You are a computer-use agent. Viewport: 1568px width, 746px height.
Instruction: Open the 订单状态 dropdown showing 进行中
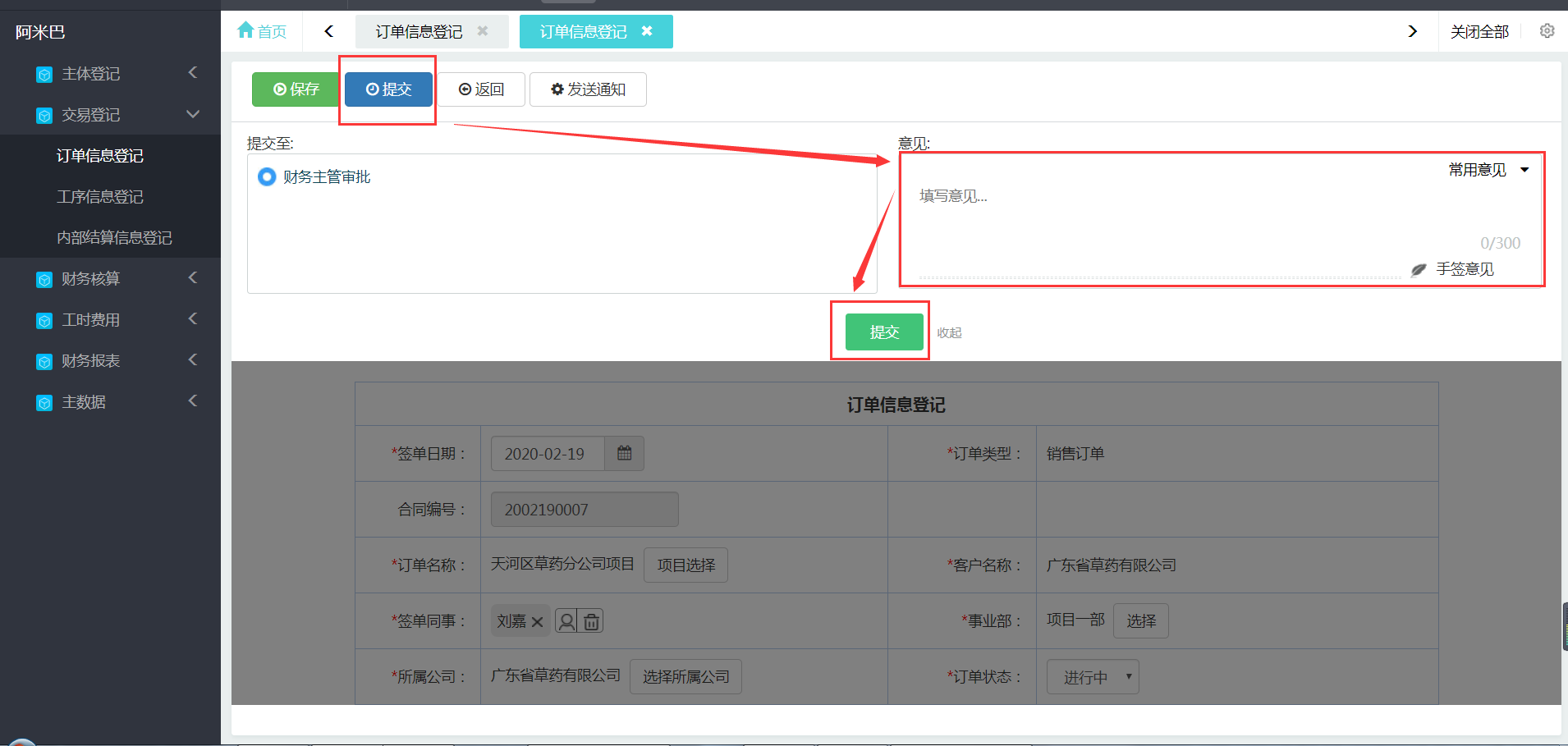coord(1092,677)
